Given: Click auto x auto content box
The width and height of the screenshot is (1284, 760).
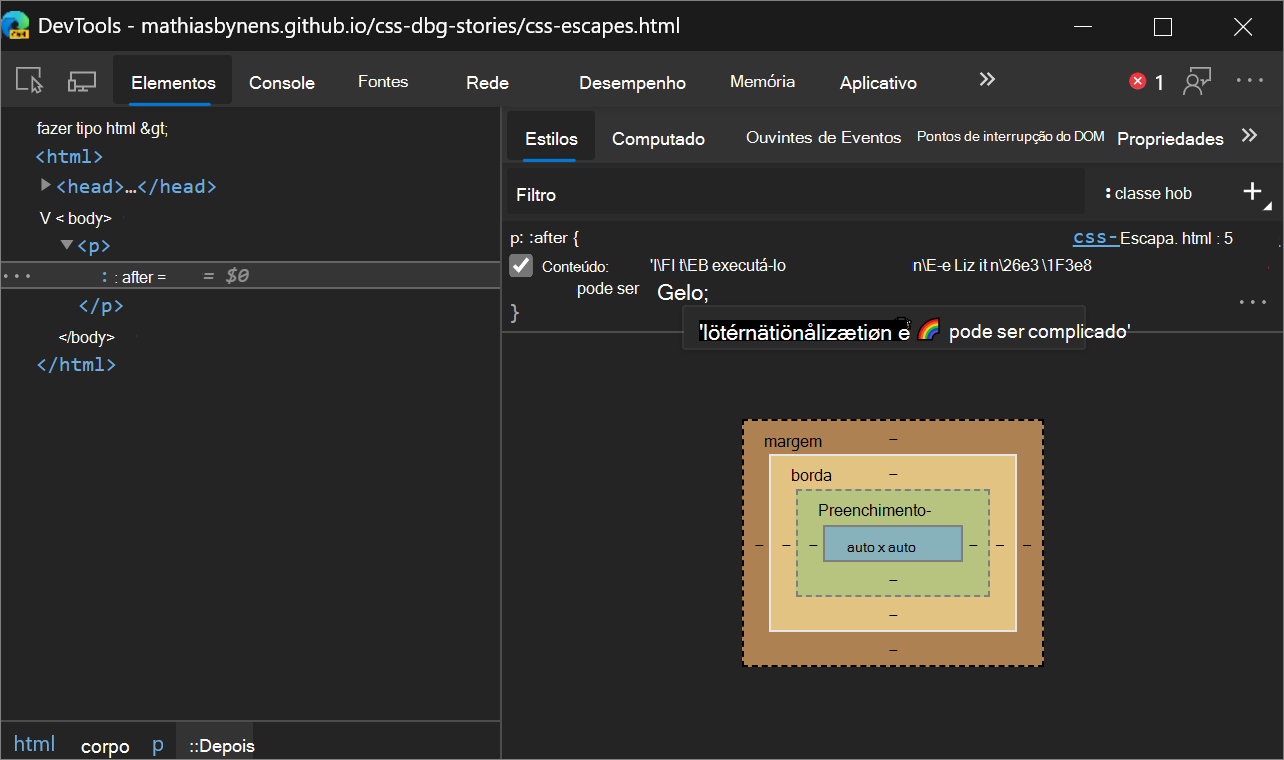Looking at the screenshot, I should [x=892, y=543].
